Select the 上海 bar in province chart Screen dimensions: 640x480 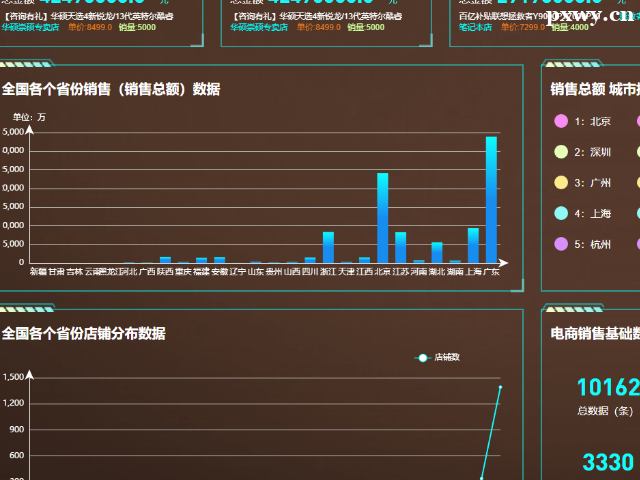coord(473,245)
